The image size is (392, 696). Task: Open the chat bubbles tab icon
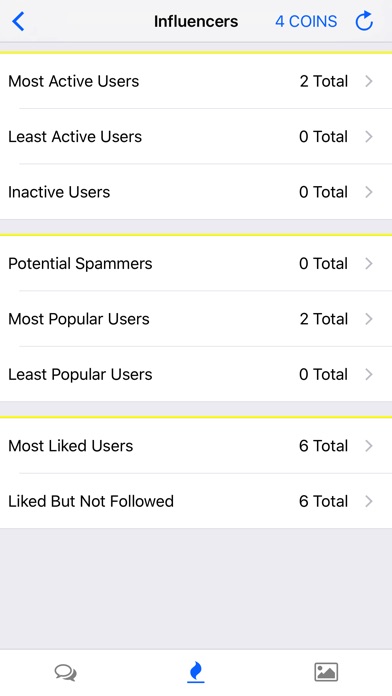(x=66, y=672)
